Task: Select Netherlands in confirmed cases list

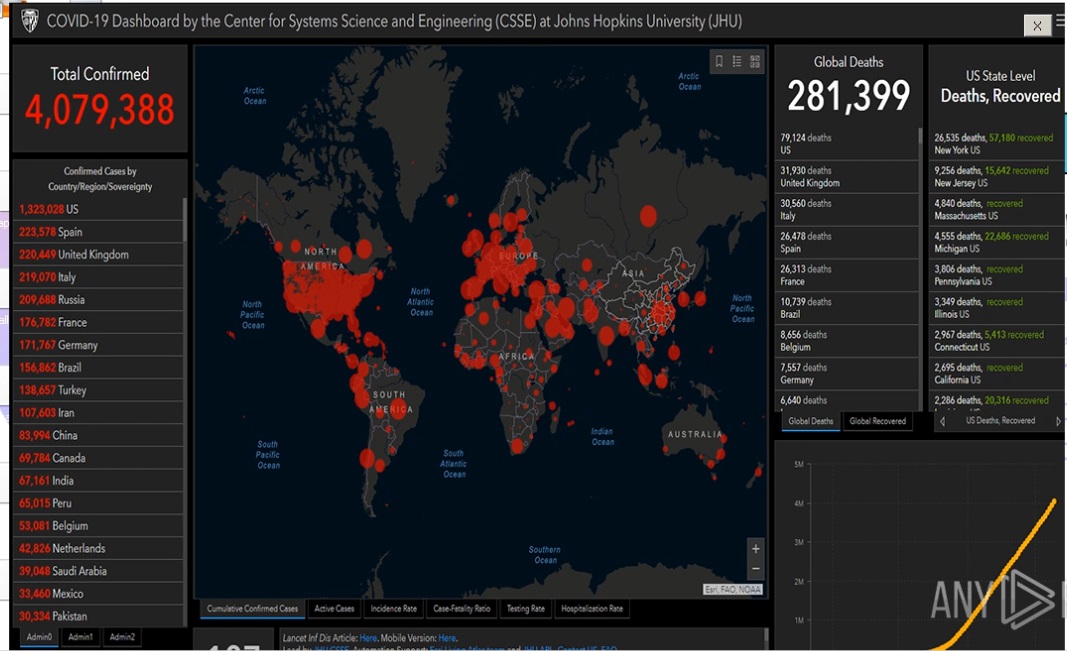Action: (98, 548)
